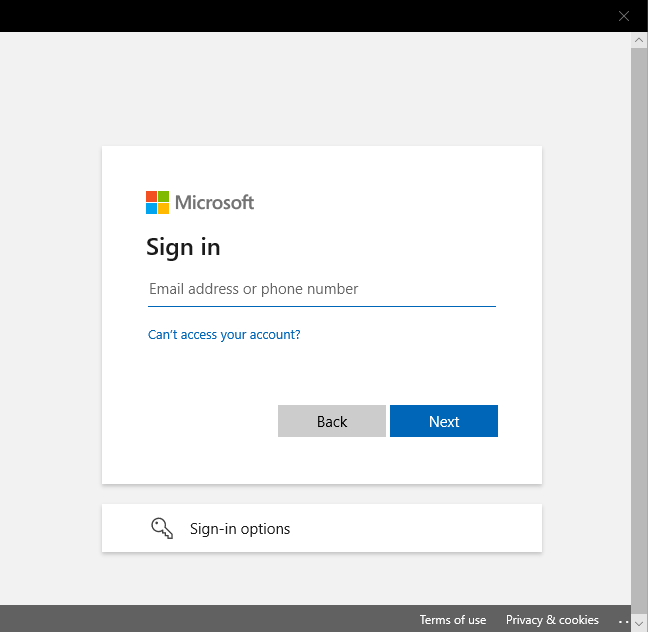Open Terms of use link
Image resolution: width=648 pixels, height=632 pixels.
pos(453,620)
